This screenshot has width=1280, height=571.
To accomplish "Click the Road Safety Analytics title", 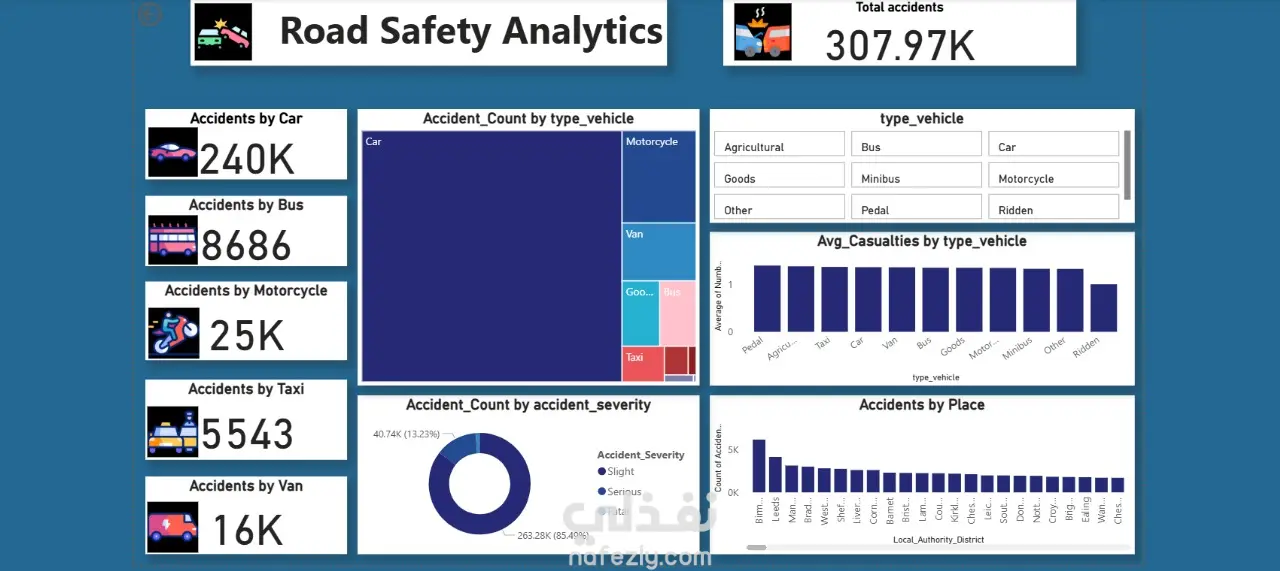I will pos(471,31).
